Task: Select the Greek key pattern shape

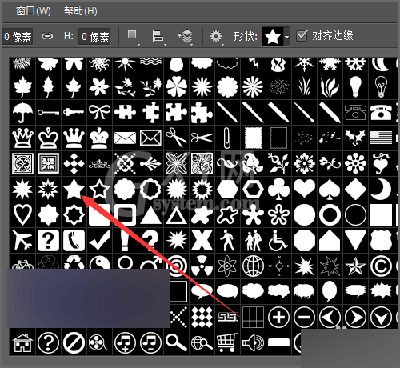Action: (x=228, y=317)
